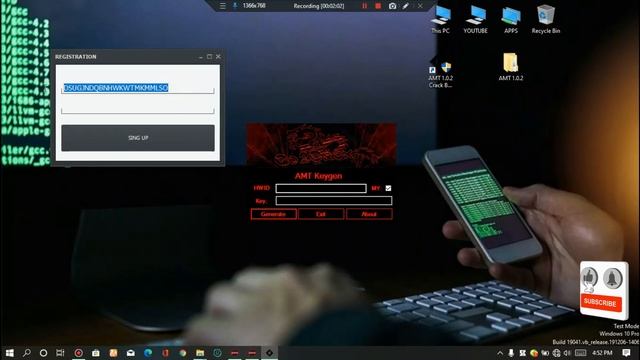Maximize the REGISTRATION window
Image resolution: width=640 pixels, height=360 pixels.
pyautogui.click(x=209, y=57)
